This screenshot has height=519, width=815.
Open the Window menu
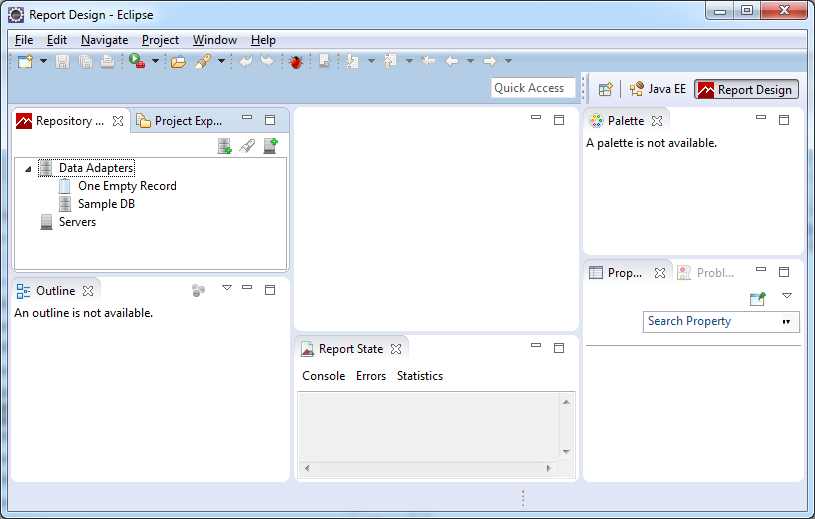pos(215,40)
